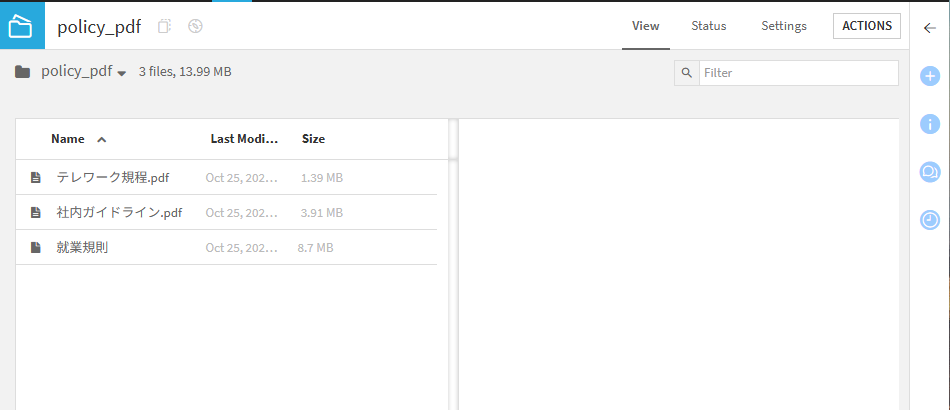Open the Settings tab
The height and width of the screenshot is (410, 950).
coord(784,26)
